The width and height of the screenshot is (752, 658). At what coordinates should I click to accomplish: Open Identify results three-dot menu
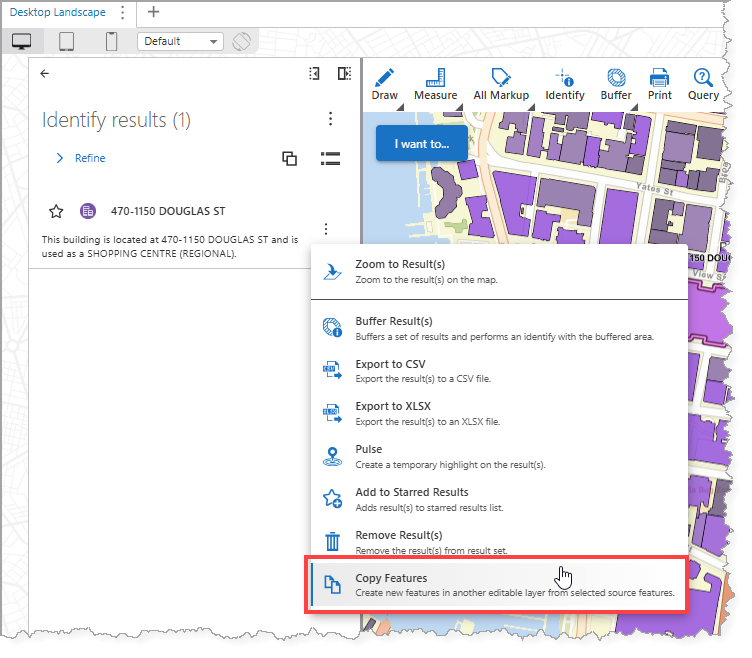tap(330, 119)
